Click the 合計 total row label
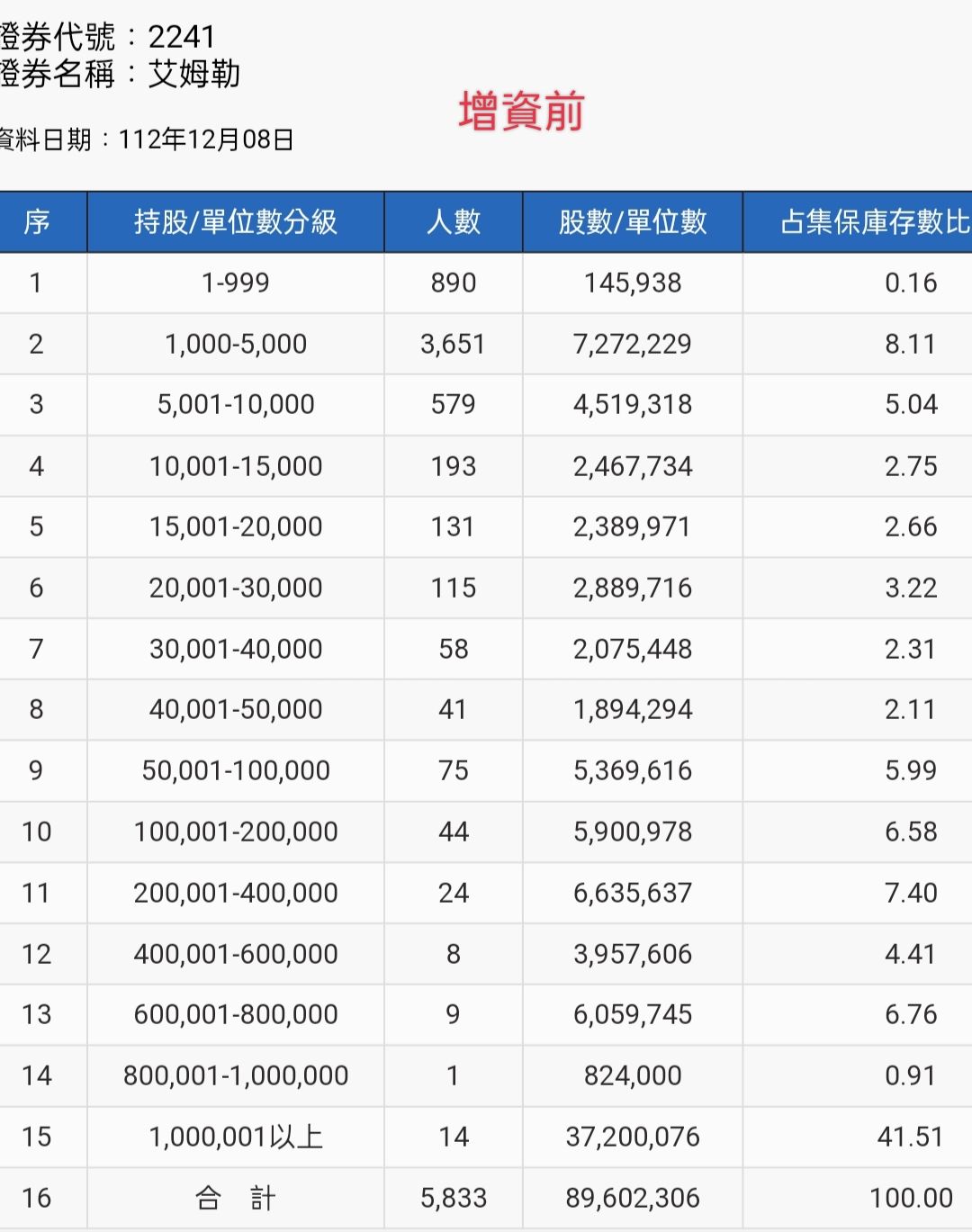This screenshot has width=972, height=1232. (234, 1198)
